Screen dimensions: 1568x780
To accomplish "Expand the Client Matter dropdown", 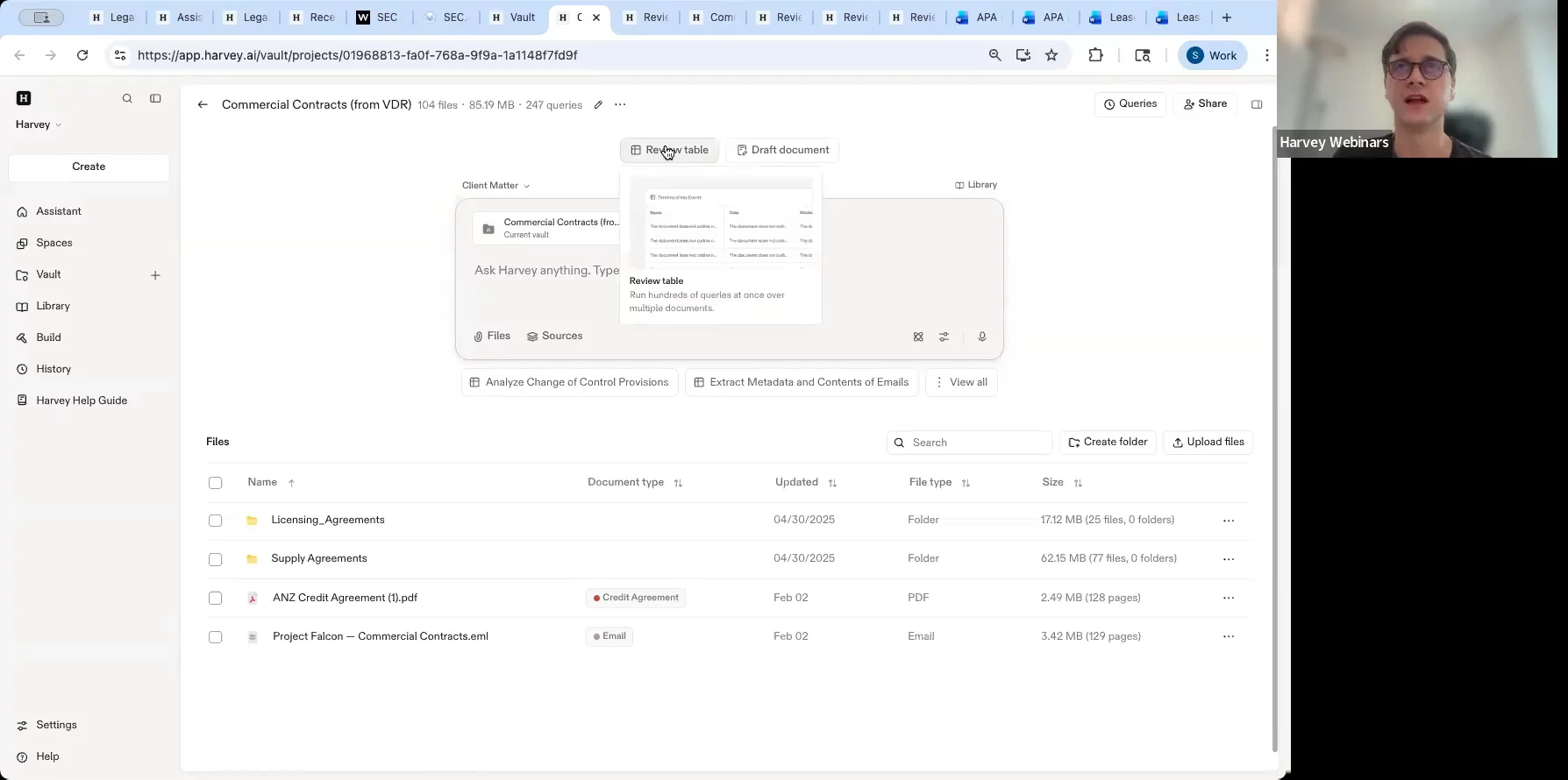I will pyautogui.click(x=495, y=186).
